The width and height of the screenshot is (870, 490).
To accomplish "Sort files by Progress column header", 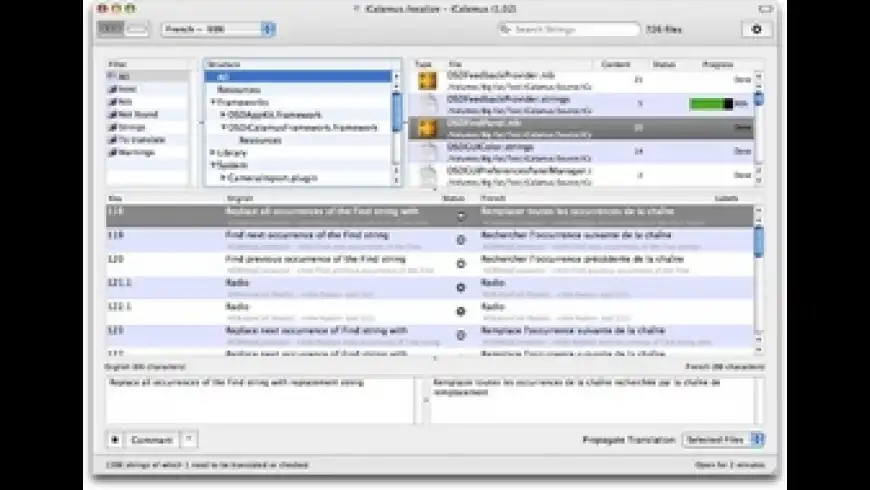I will (x=717, y=64).
